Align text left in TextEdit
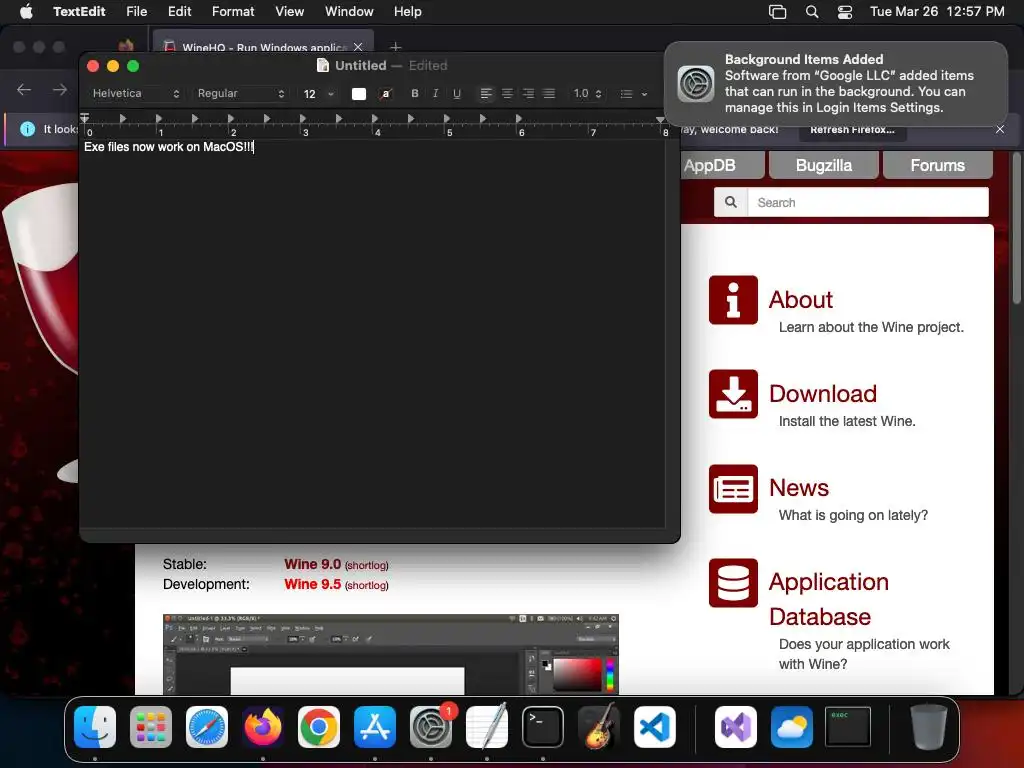Viewport: 1024px width, 768px height. (486, 93)
